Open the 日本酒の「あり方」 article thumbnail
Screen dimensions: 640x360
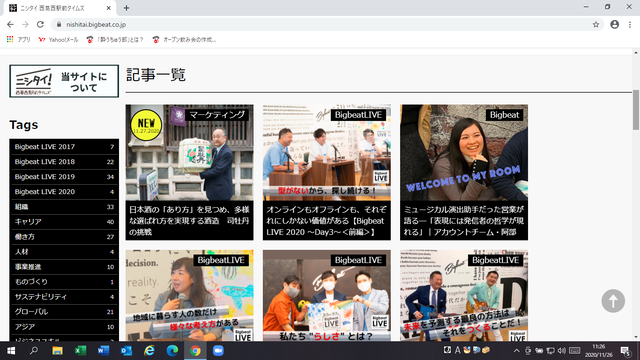click(189, 153)
